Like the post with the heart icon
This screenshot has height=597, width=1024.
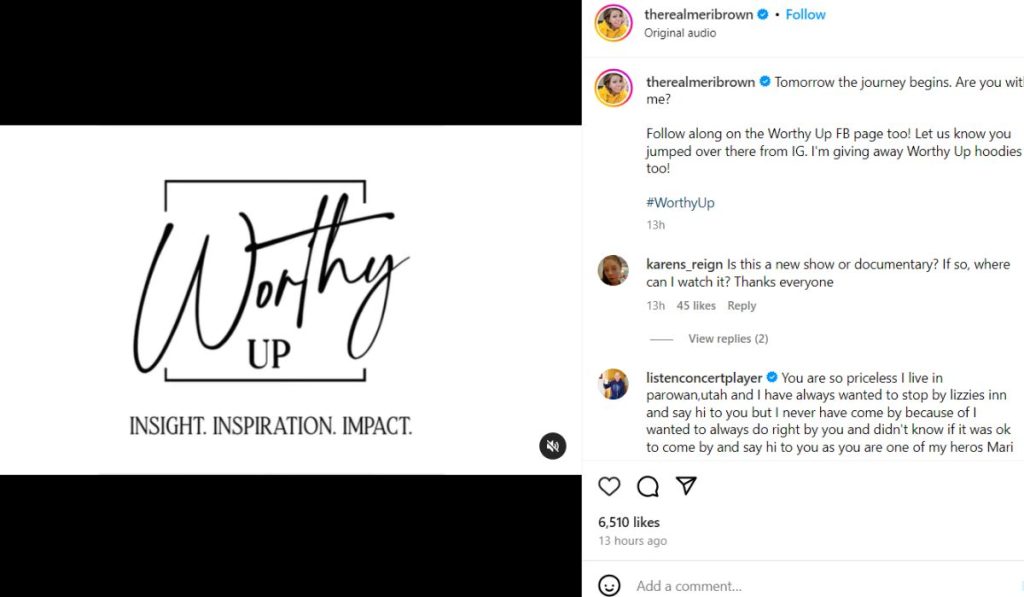click(x=609, y=487)
